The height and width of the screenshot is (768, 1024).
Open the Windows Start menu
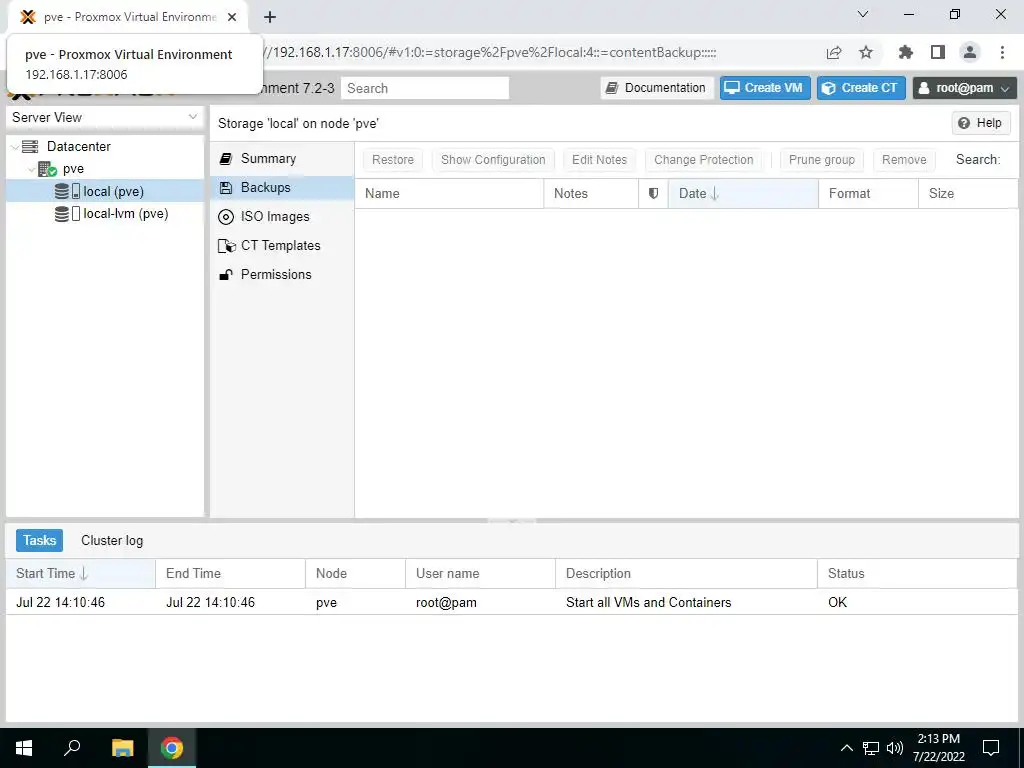click(24, 748)
